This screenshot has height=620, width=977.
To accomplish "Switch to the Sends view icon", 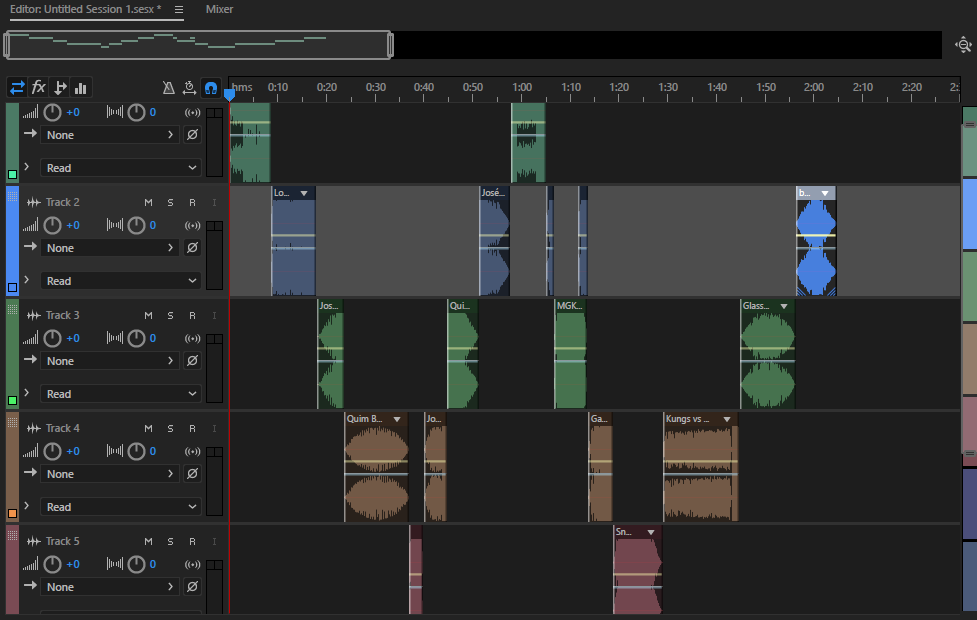I will (60, 87).
